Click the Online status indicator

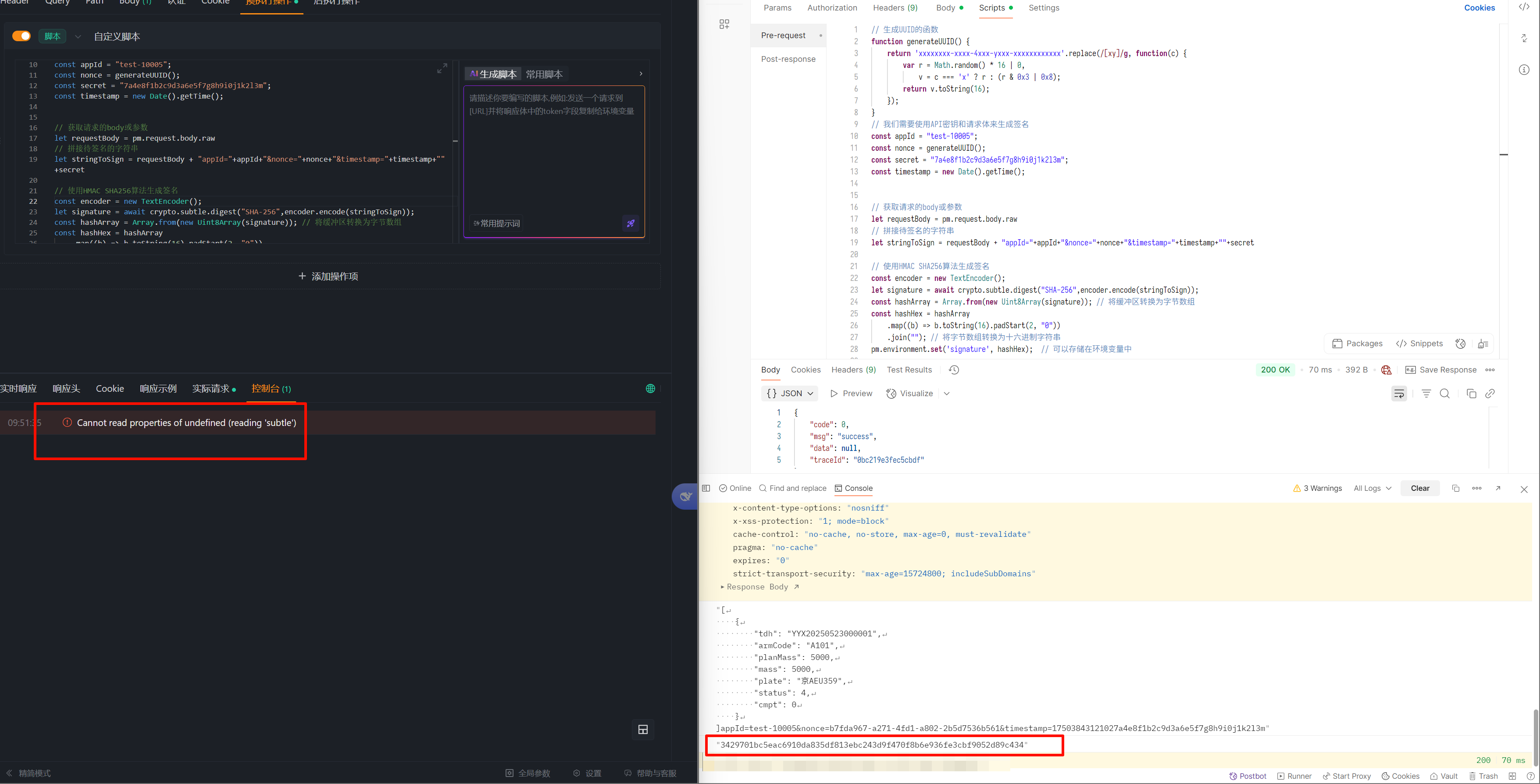735,488
